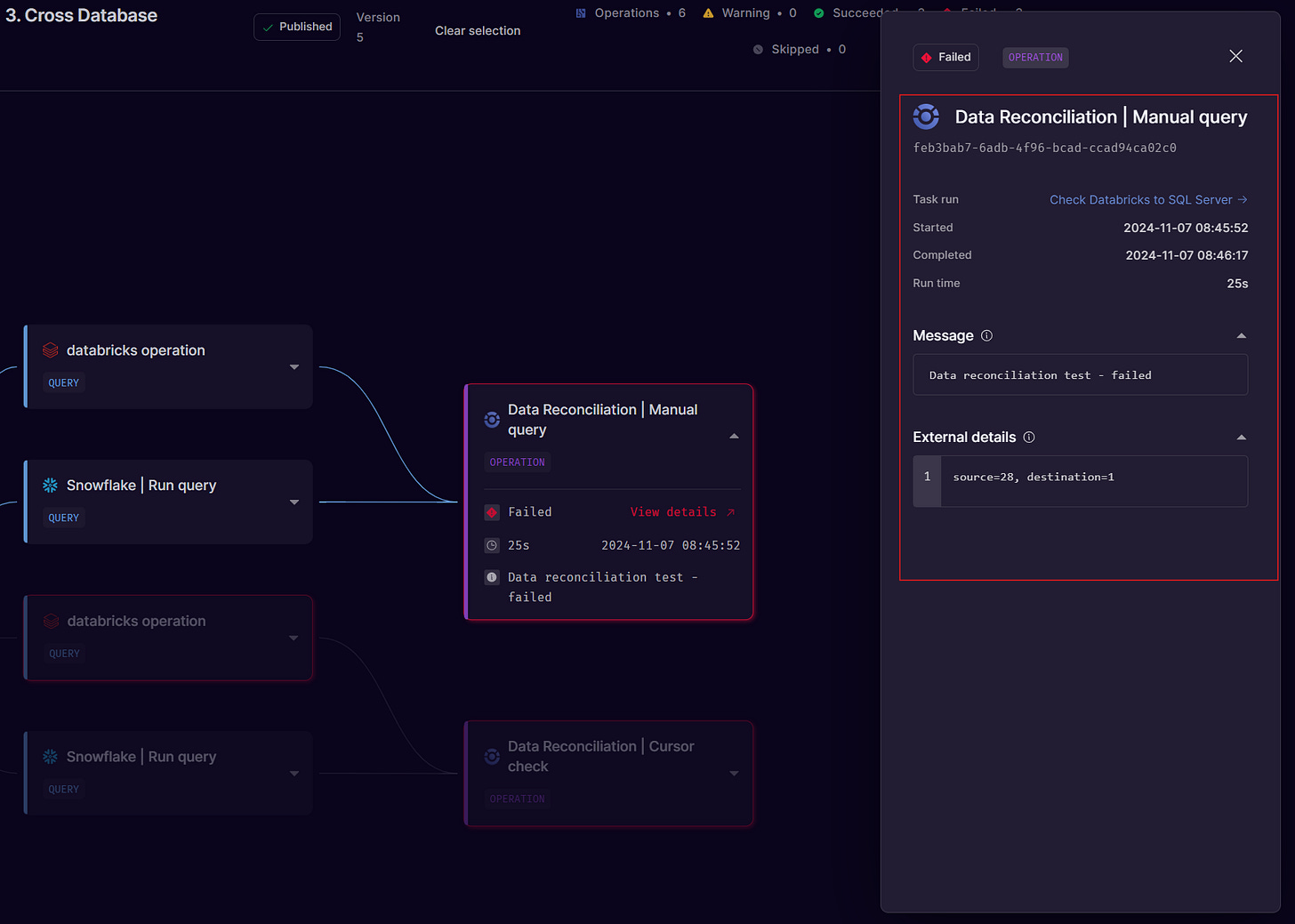Click line number 1 in External details
Viewport: 1295px width, 924px height.
tap(927, 477)
